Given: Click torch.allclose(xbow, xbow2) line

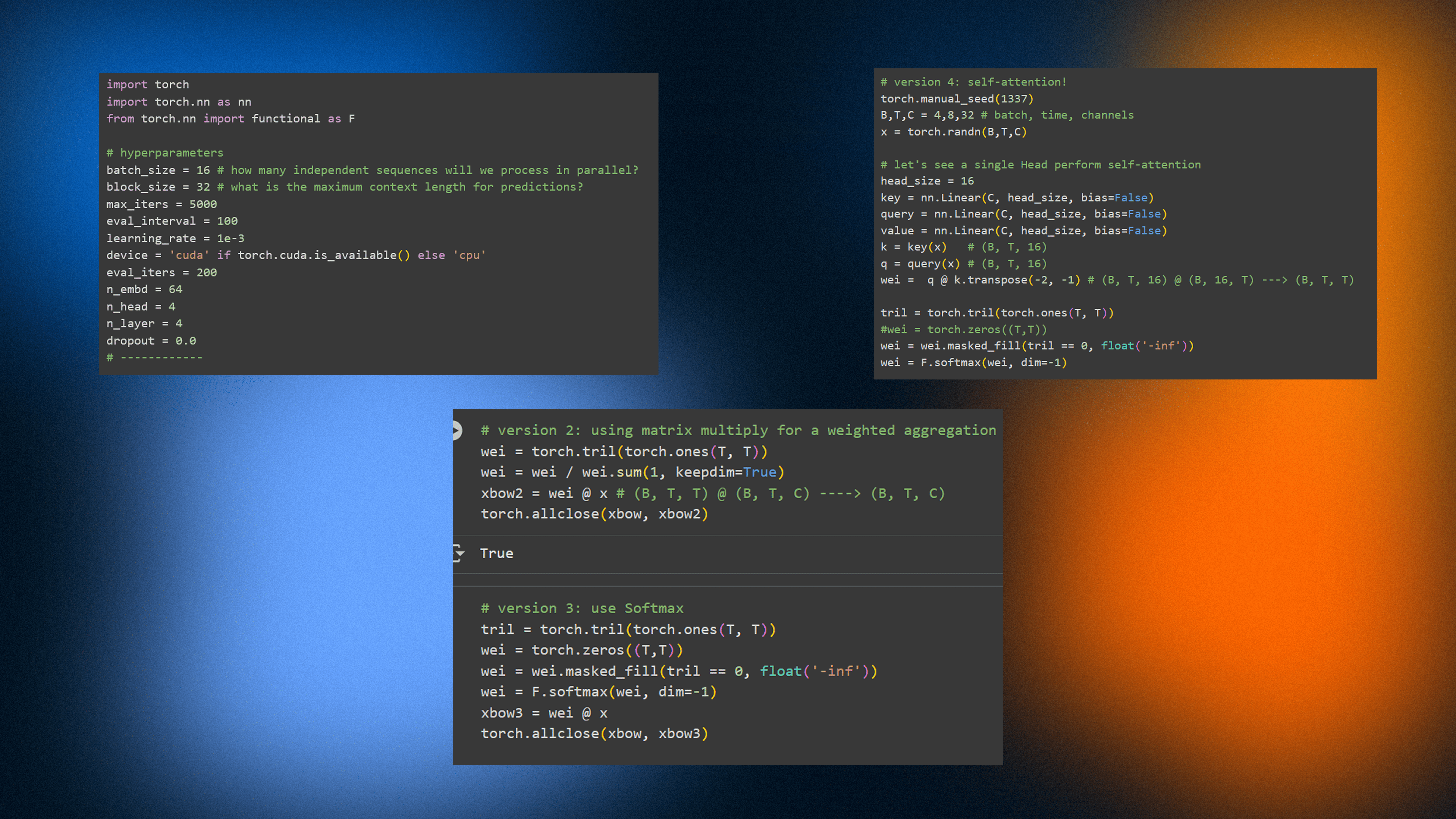Looking at the screenshot, I should coord(594,514).
